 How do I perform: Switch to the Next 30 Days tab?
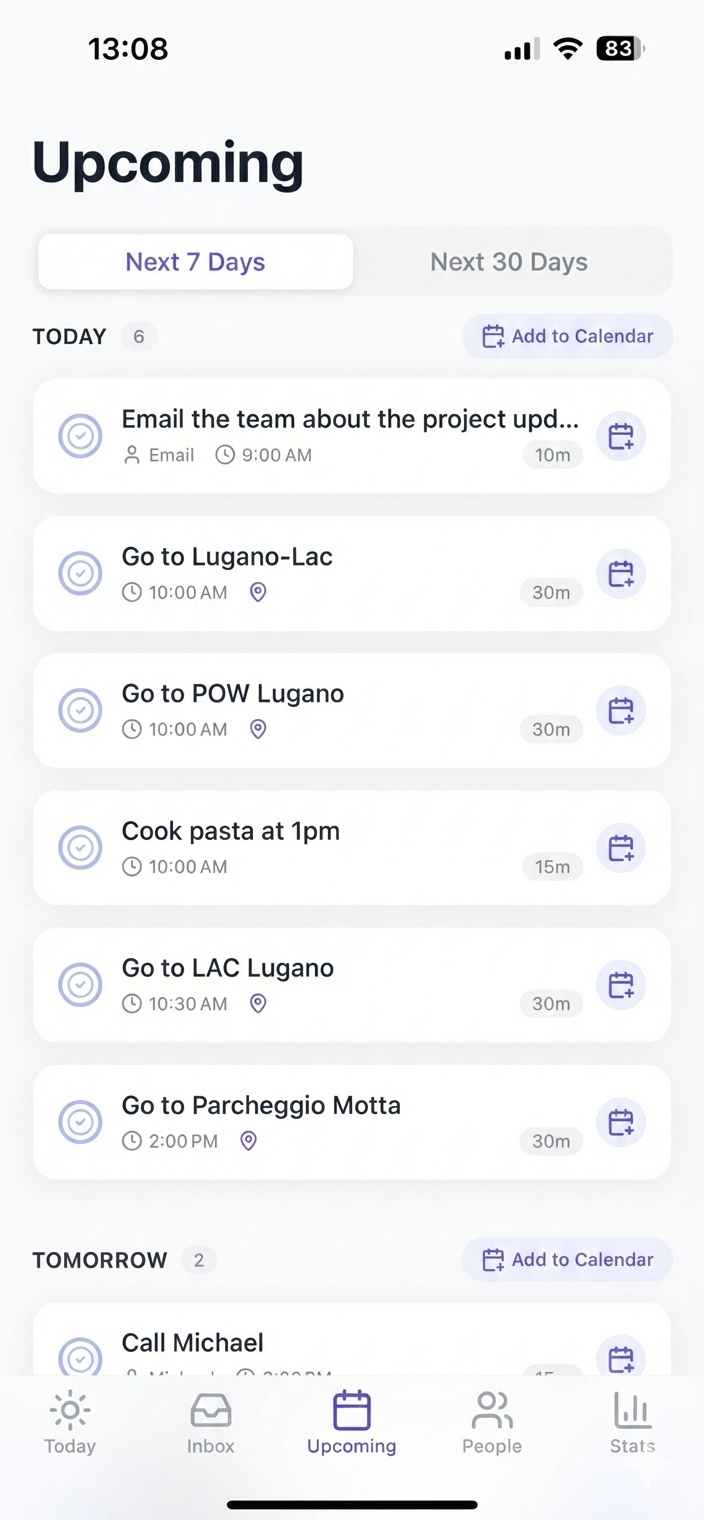509,261
